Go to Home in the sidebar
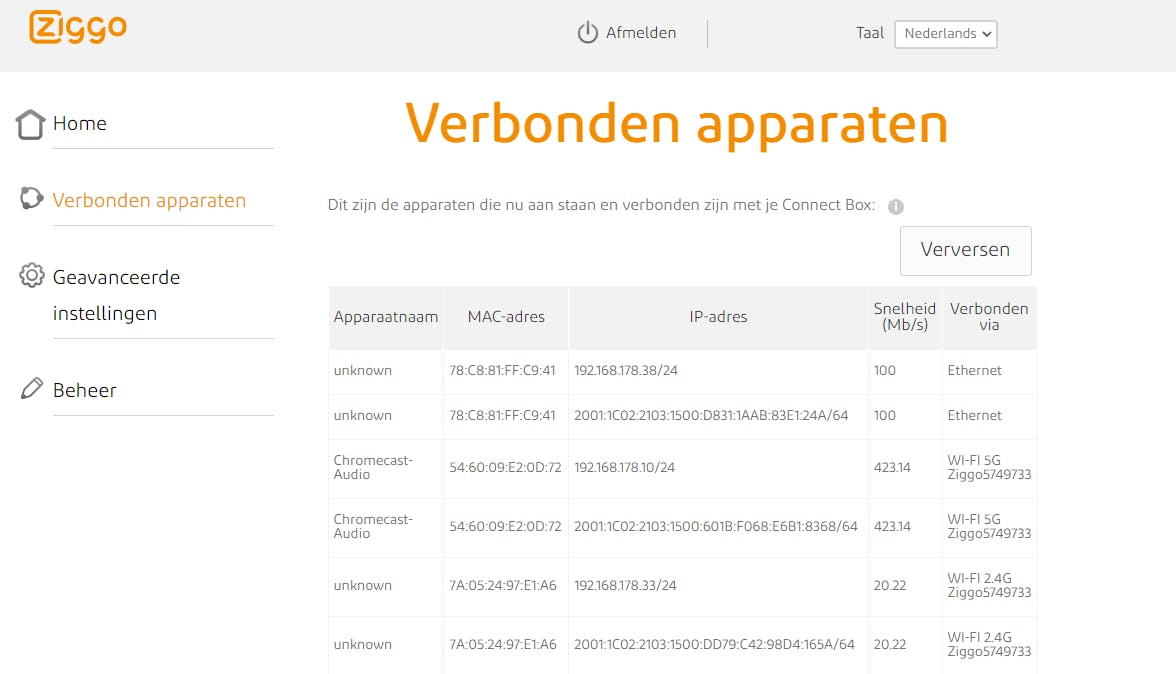The width and height of the screenshot is (1176, 674). (x=80, y=124)
